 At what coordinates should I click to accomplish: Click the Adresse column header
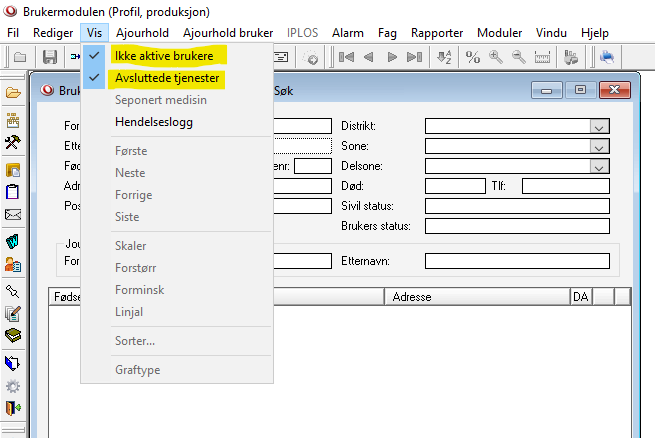(x=478, y=297)
